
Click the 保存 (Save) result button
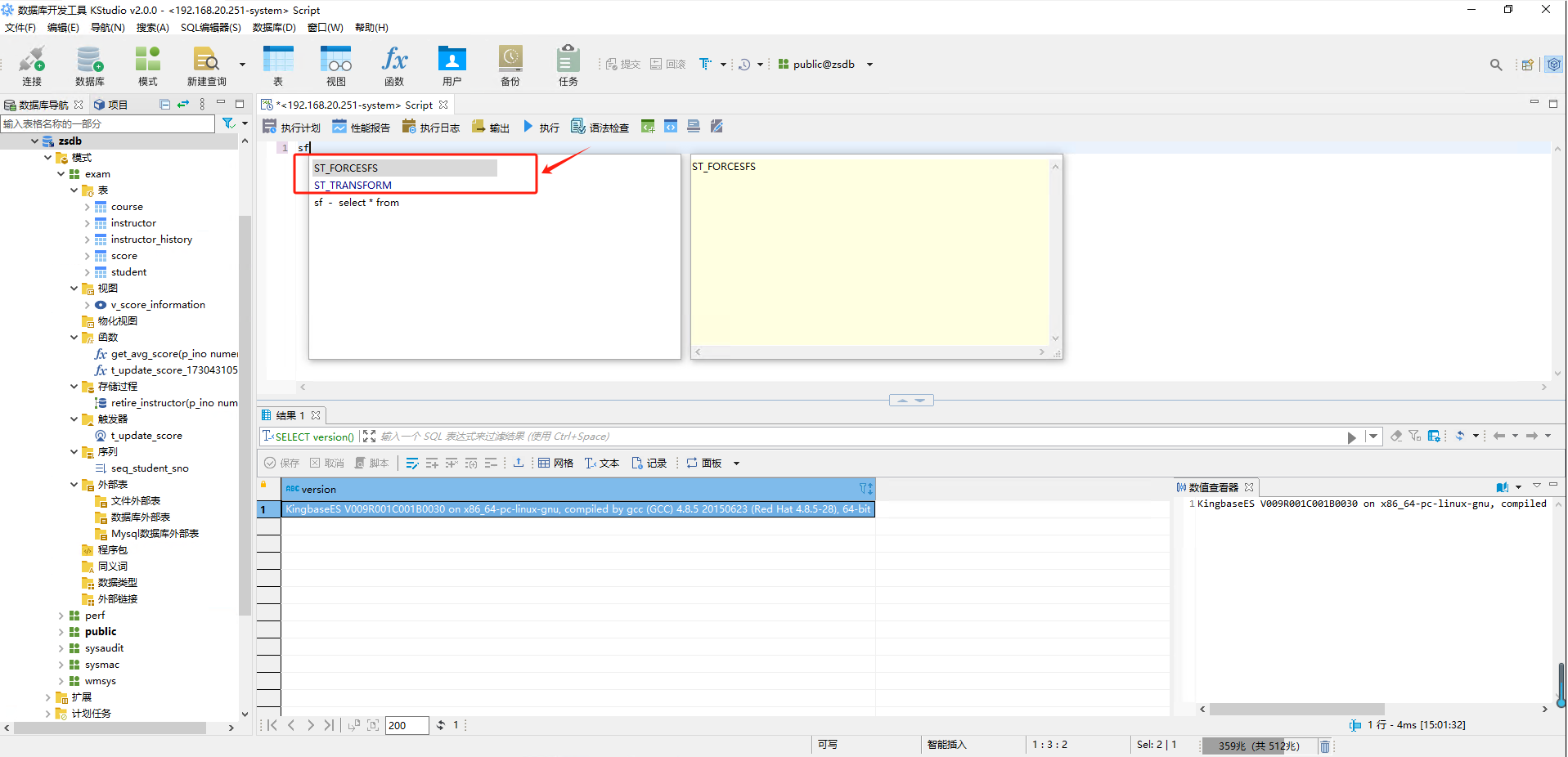click(281, 463)
